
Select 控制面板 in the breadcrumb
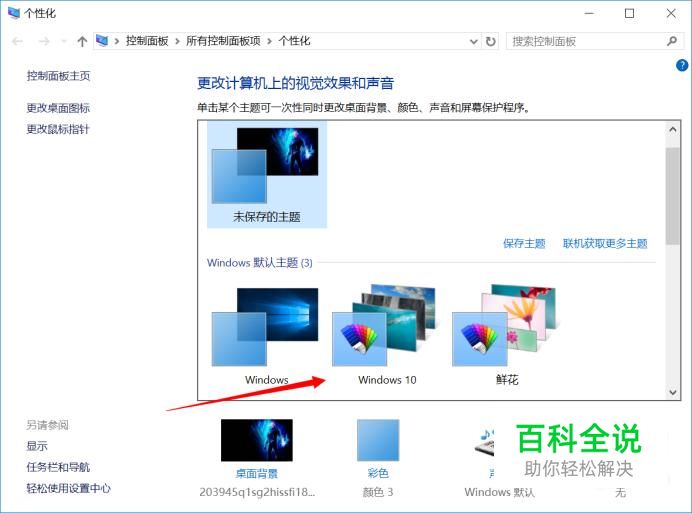click(147, 41)
